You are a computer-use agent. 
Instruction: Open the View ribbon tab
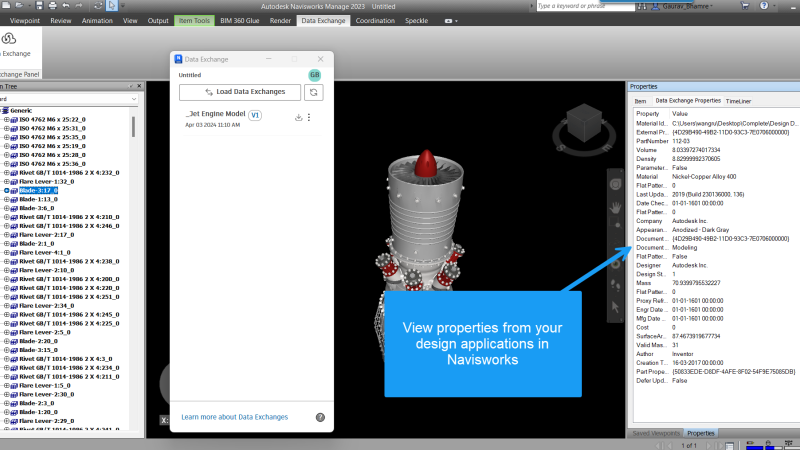coord(130,20)
